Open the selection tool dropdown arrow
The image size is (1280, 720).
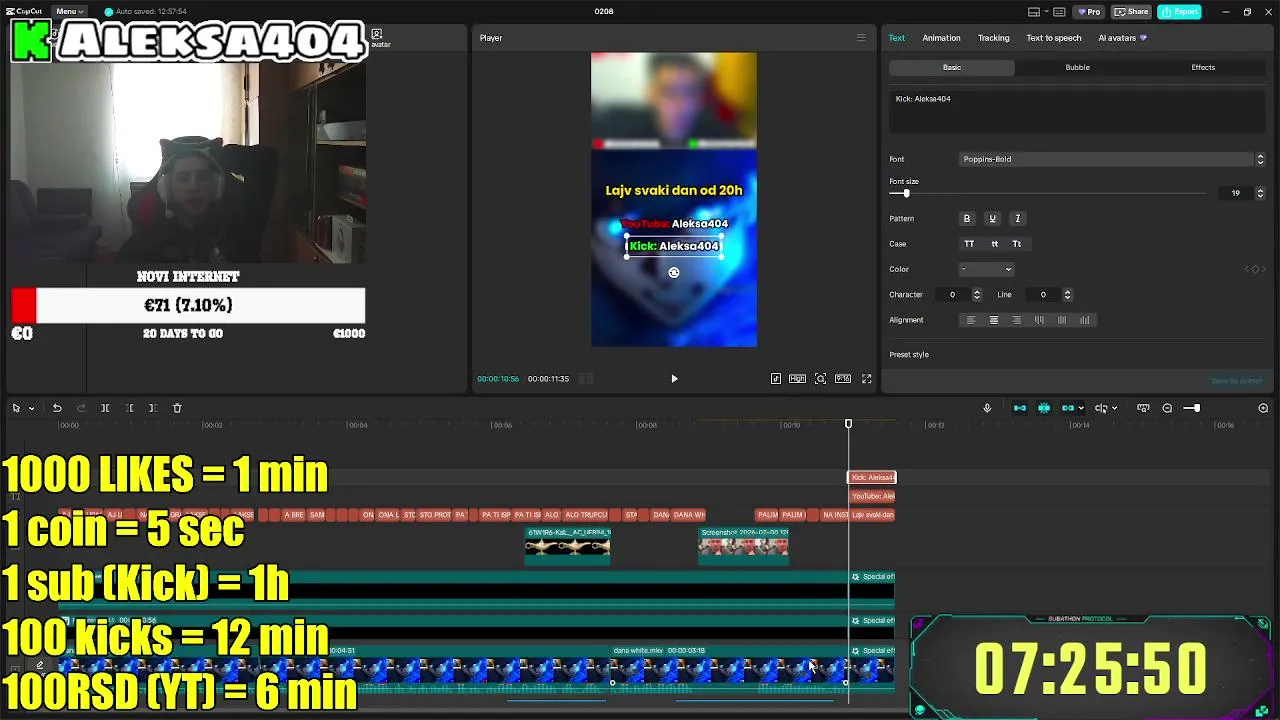[31, 408]
